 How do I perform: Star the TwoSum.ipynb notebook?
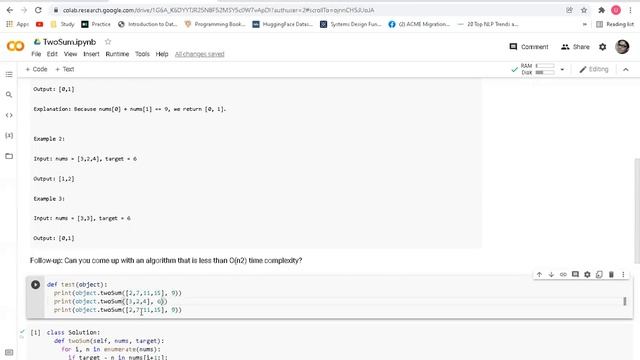click(x=108, y=42)
